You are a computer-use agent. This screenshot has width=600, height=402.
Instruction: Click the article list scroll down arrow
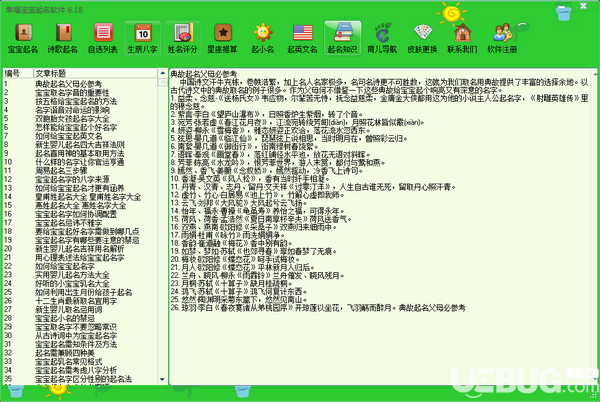(163, 379)
